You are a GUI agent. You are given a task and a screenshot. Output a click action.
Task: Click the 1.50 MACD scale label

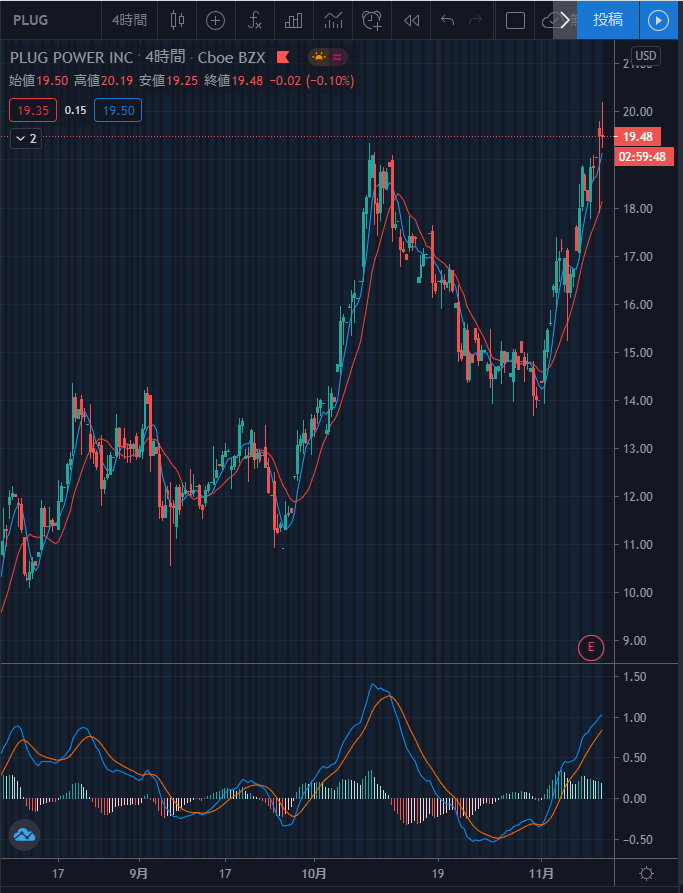pos(635,677)
